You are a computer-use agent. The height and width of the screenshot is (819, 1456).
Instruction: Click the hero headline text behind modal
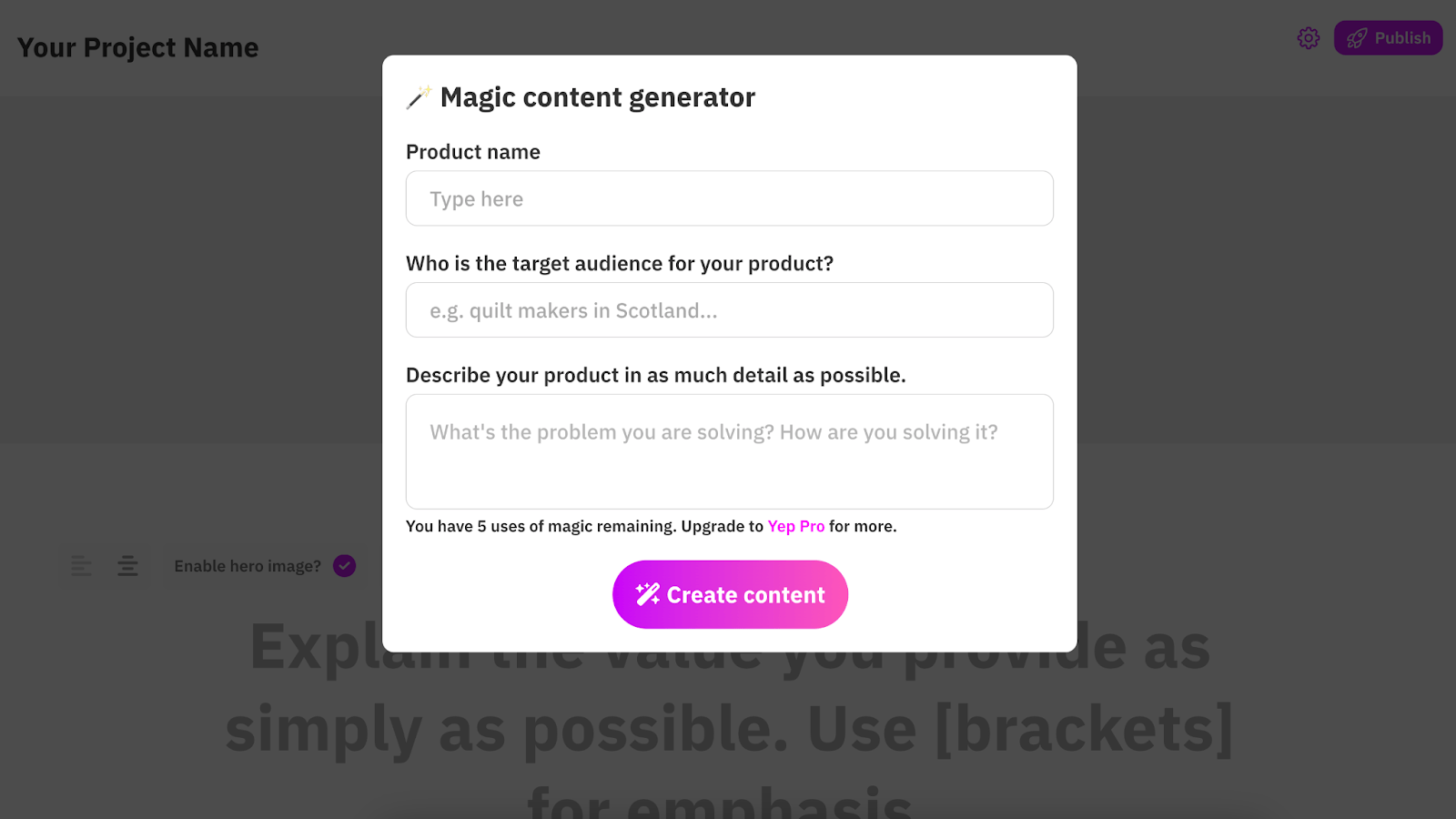(x=728, y=728)
